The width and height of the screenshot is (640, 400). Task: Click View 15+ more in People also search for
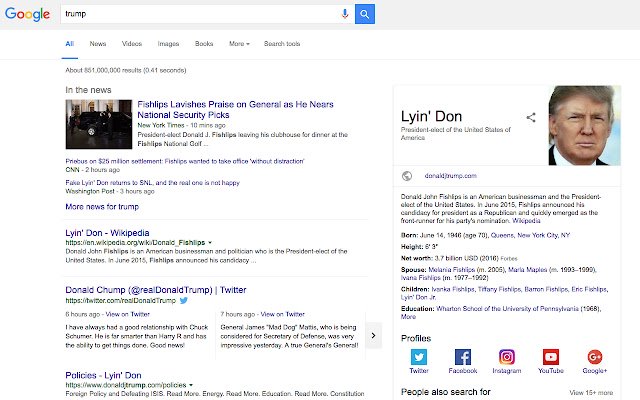[x=591, y=393]
